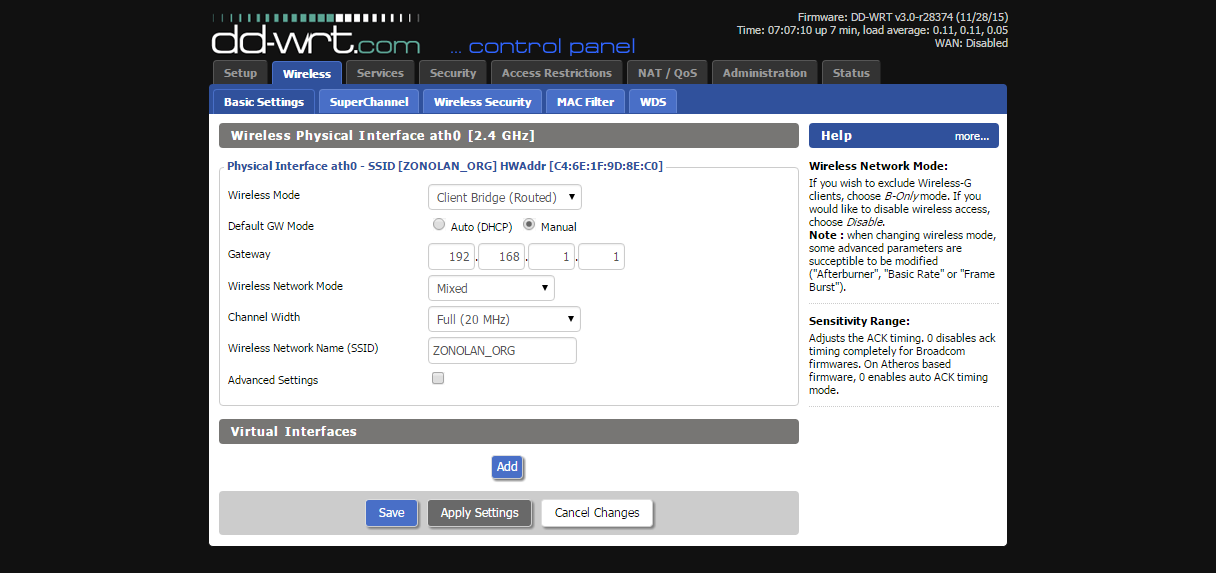
Task: Select Auto (DHCP) gateway mode
Action: pos(438,225)
